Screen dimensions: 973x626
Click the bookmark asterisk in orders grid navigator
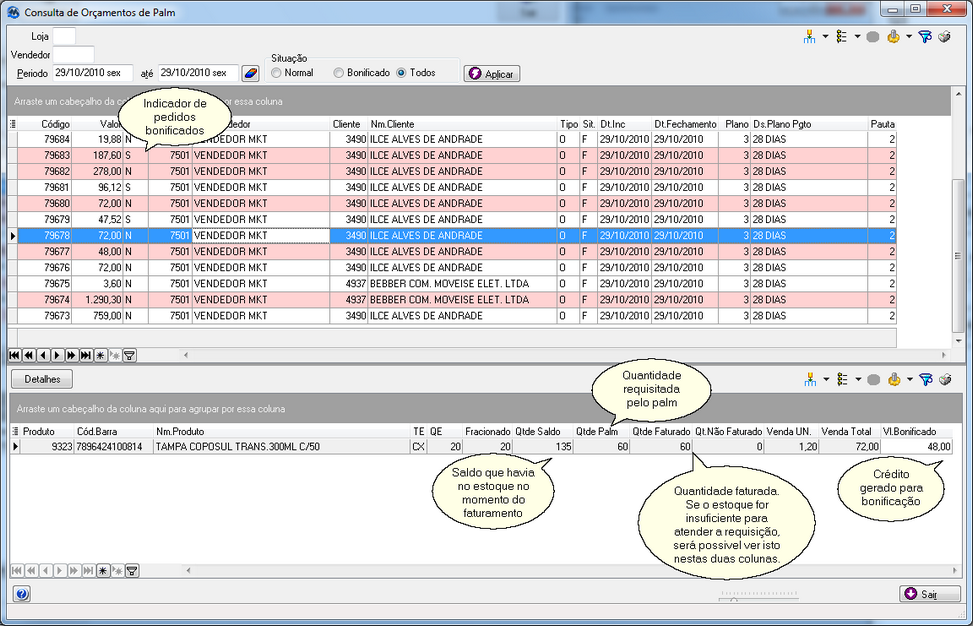(100, 355)
